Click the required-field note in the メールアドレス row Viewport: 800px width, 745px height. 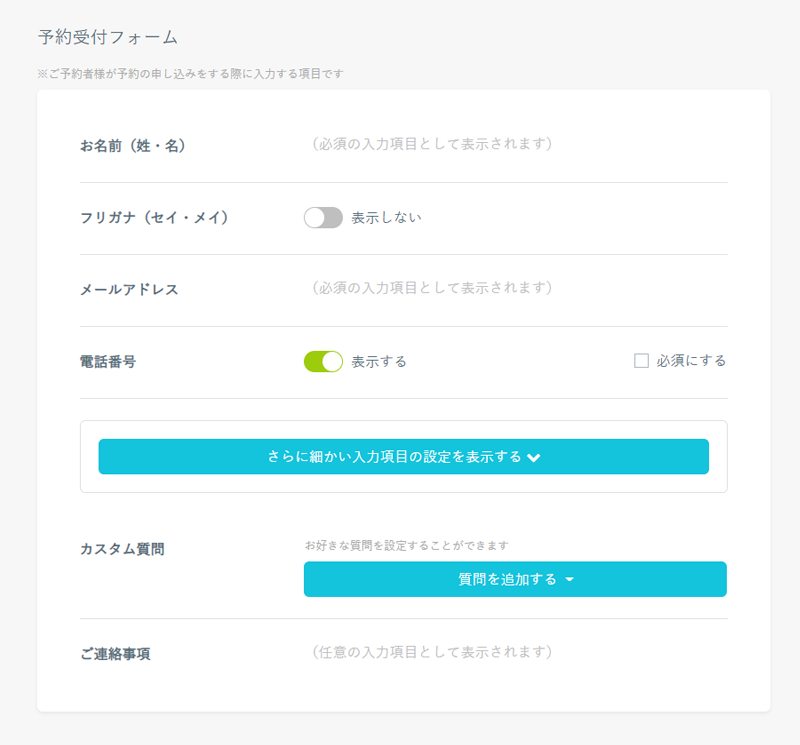[431, 288]
